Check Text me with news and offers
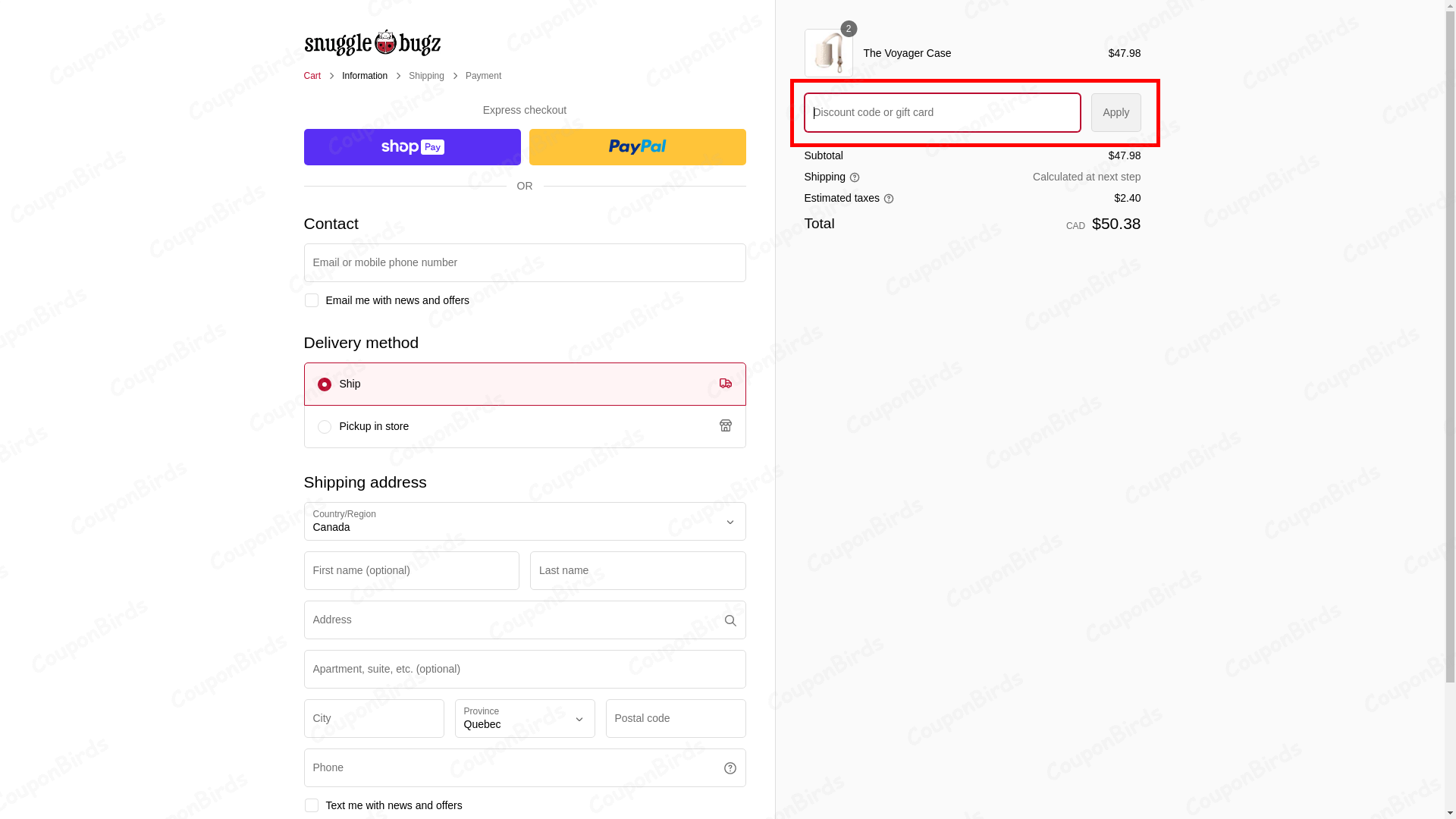The width and height of the screenshot is (1456, 819). click(312, 805)
